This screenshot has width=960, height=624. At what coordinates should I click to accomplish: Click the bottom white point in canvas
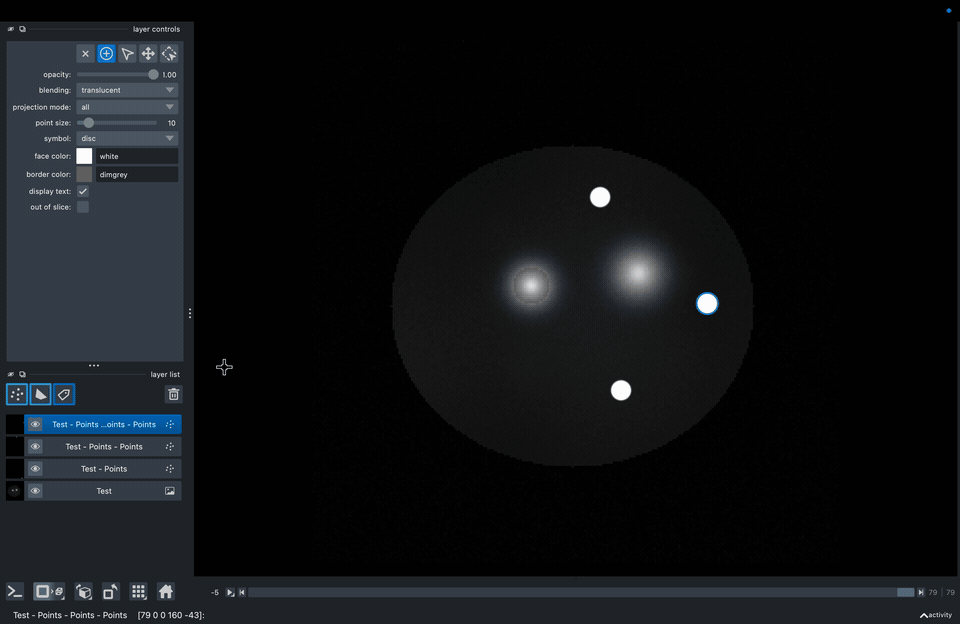click(x=621, y=391)
